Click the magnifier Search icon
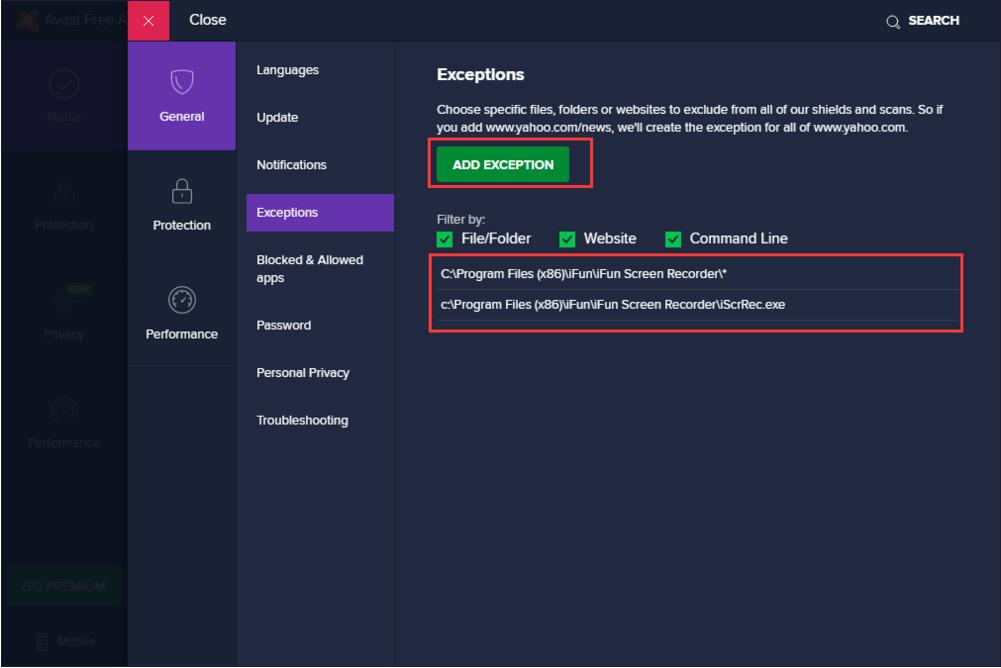The width and height of the screenshot is (1001, 668). 892,22
